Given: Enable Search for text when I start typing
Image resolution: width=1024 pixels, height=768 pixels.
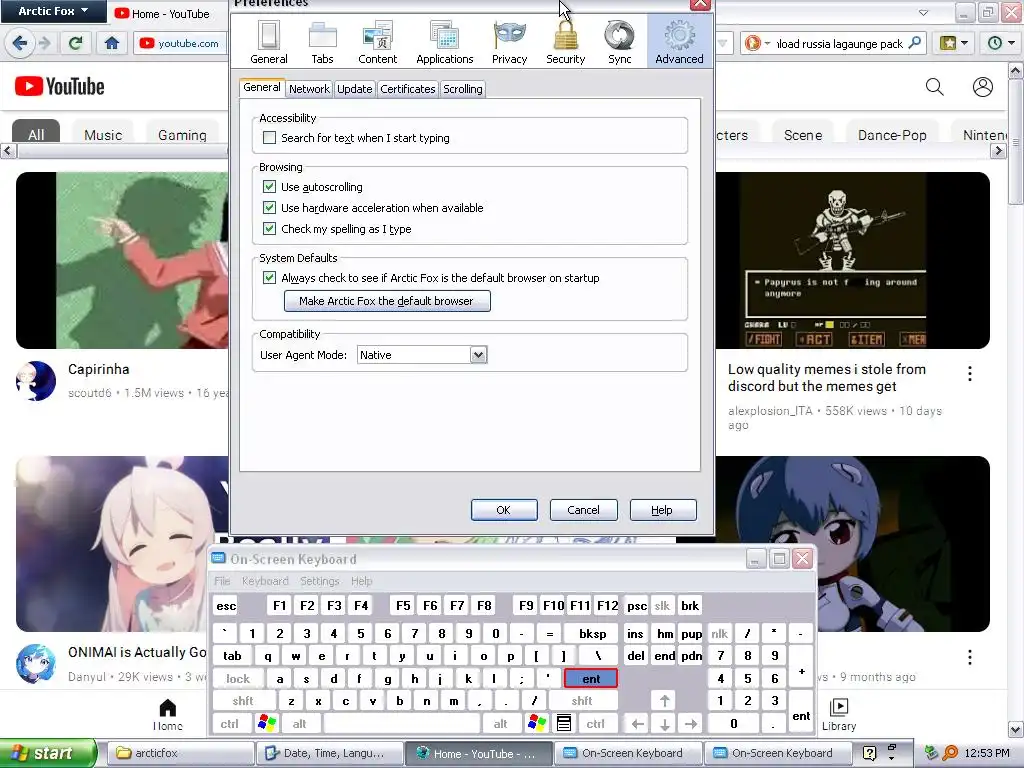Looking at the screenshot, I should [269, 138].
